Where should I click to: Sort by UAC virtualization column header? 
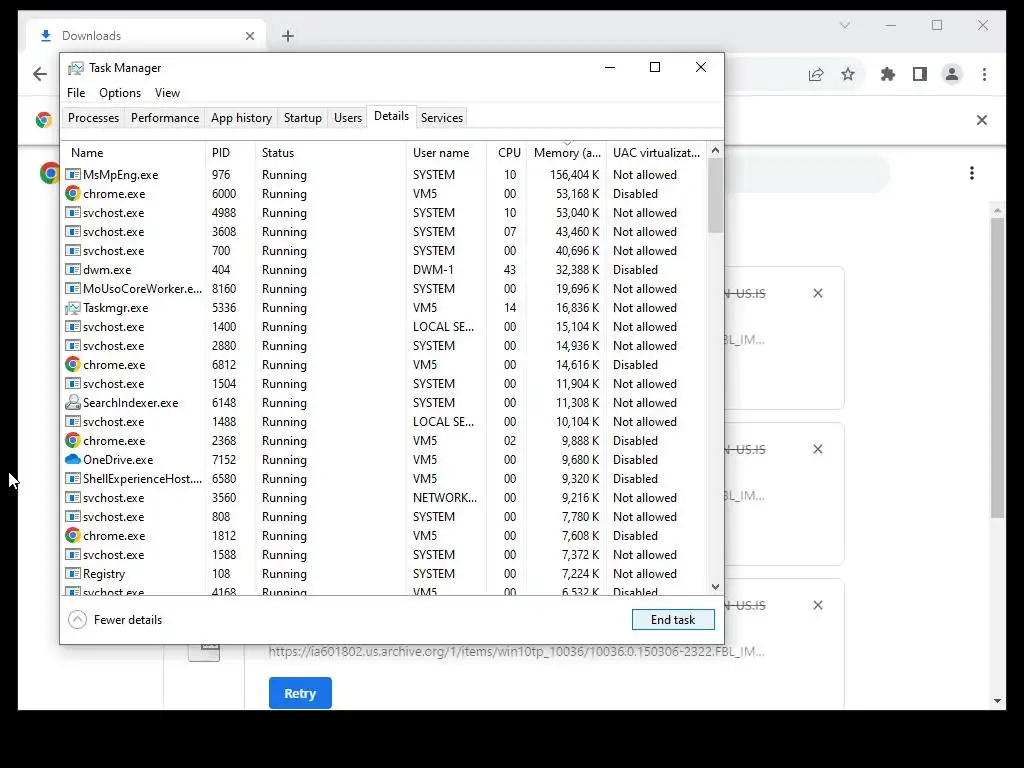click(656, 153)
